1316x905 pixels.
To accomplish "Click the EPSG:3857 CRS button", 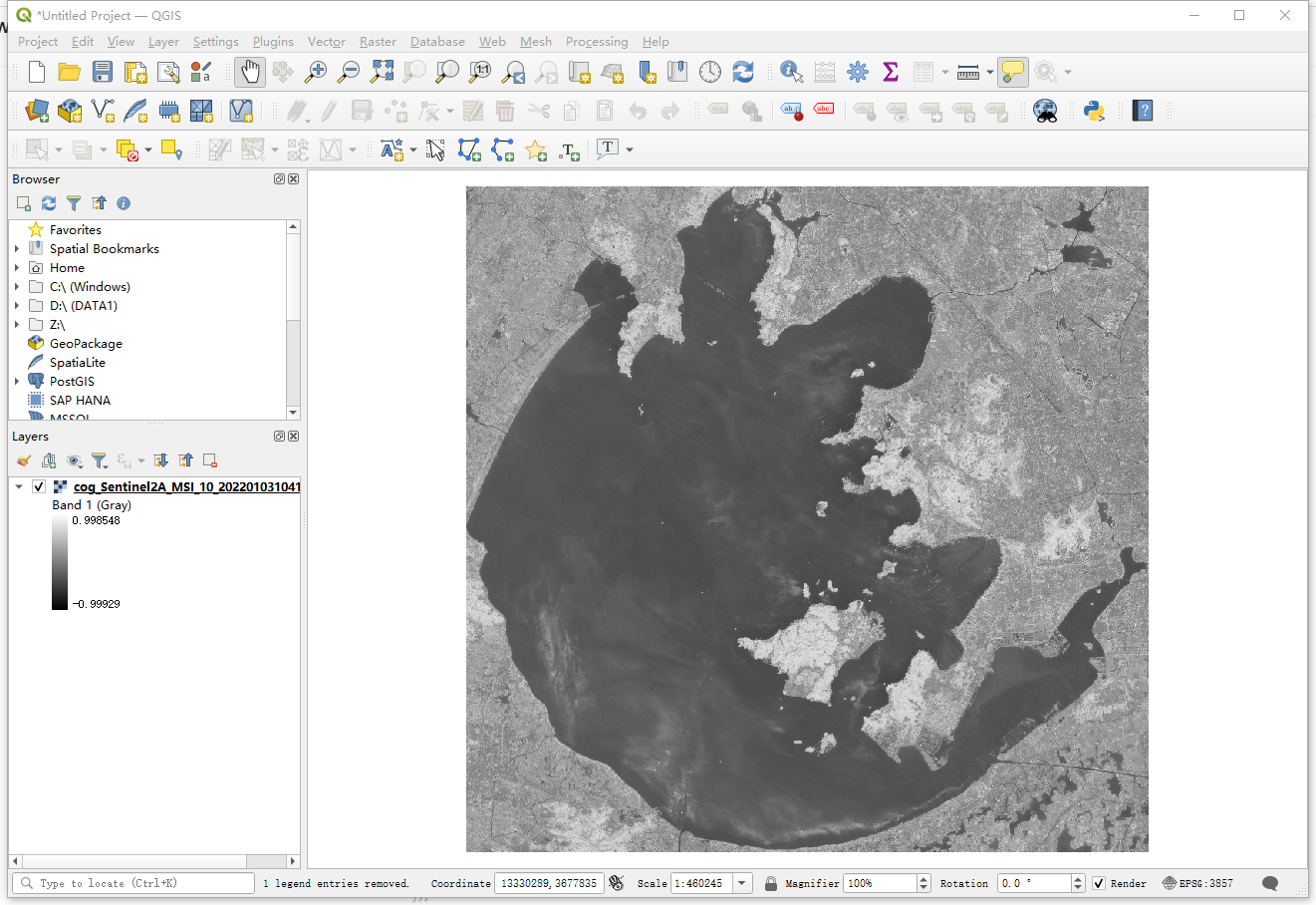I will point(1197,883).
